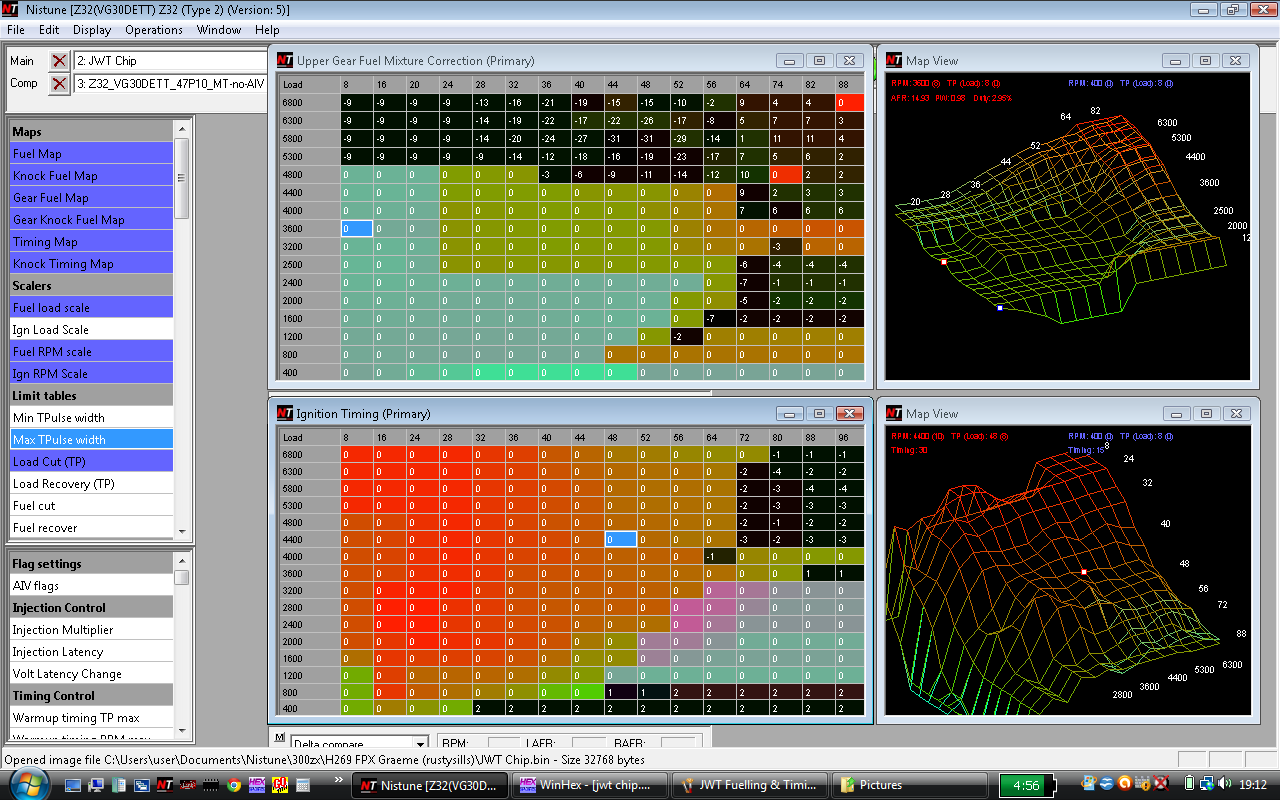The height and width of the screenshot is (800, 1280).
Task: Expand the Delta compare dropdown
Action: pos(420,744)
